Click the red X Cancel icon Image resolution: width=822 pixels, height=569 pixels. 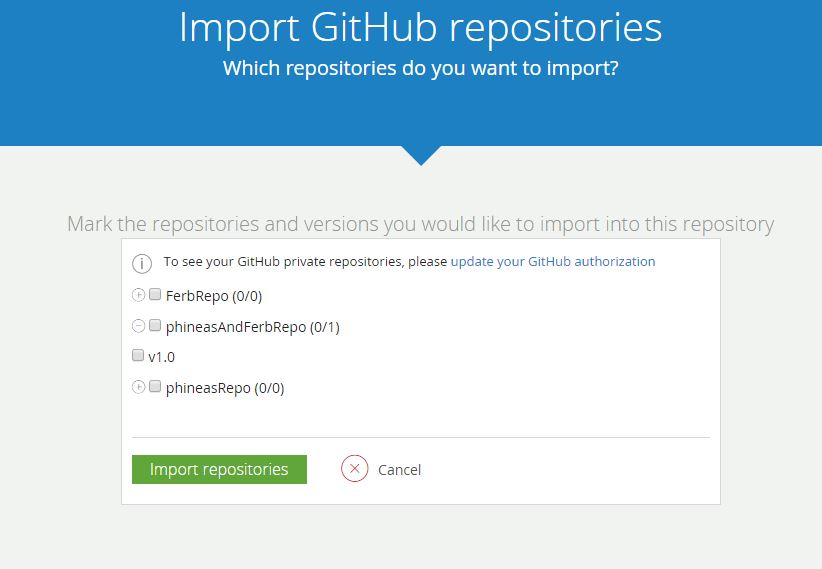355,469
